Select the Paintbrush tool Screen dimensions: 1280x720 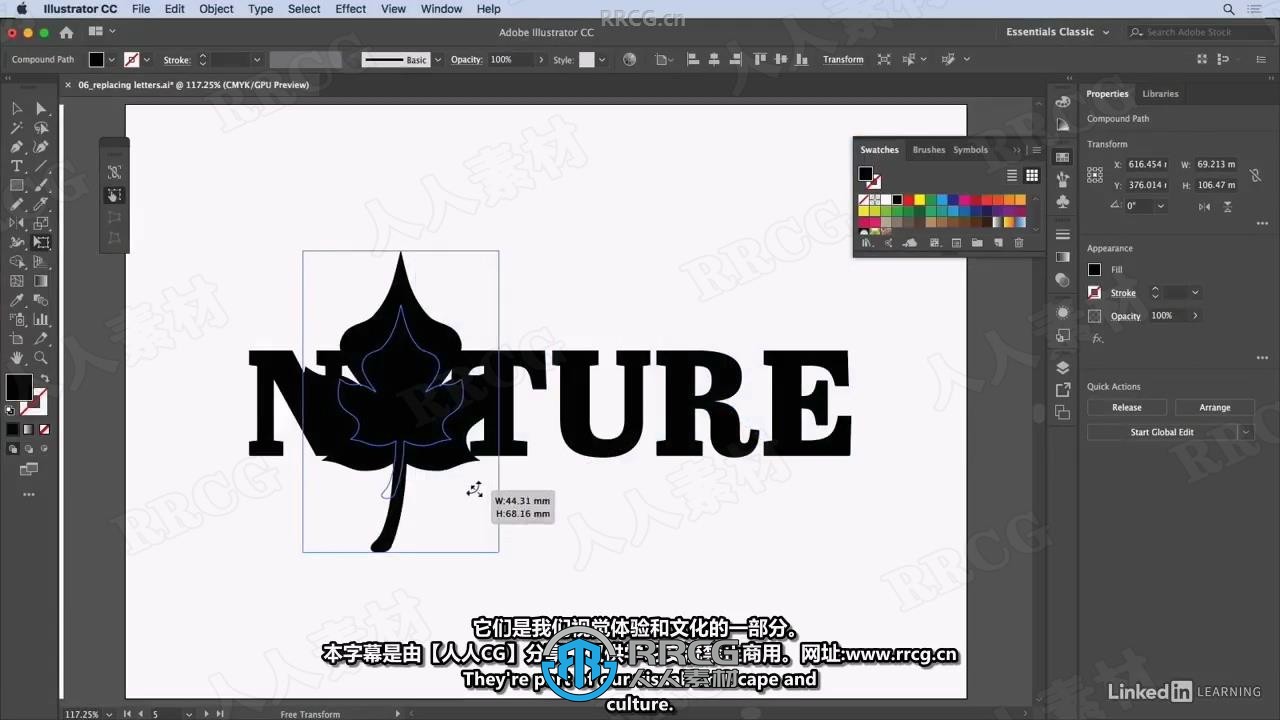coord(41,185)
